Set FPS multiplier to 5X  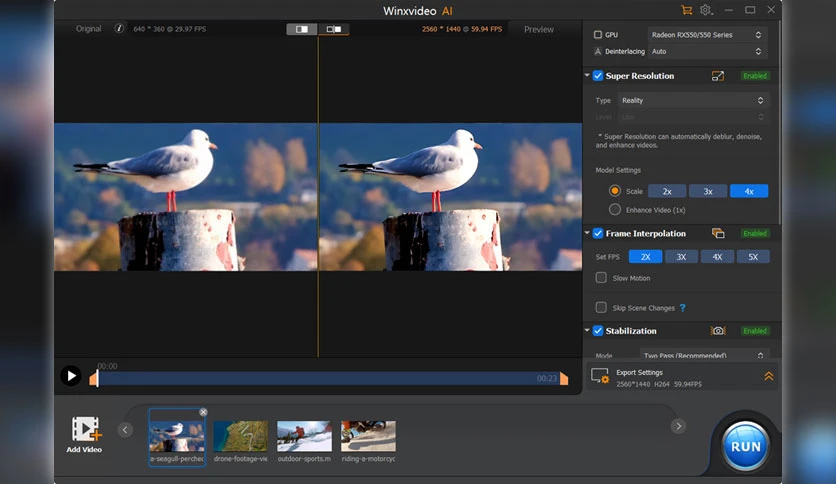point(753,257)
